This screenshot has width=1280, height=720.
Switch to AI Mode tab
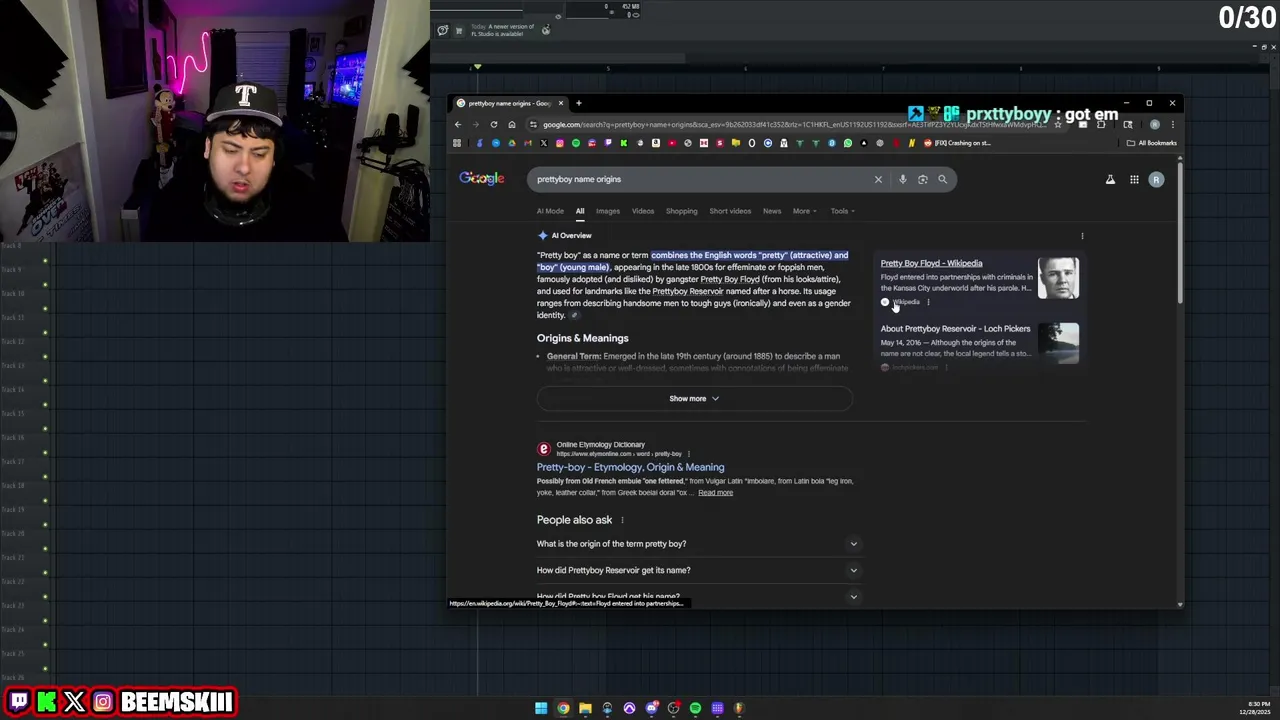[550, 211]
